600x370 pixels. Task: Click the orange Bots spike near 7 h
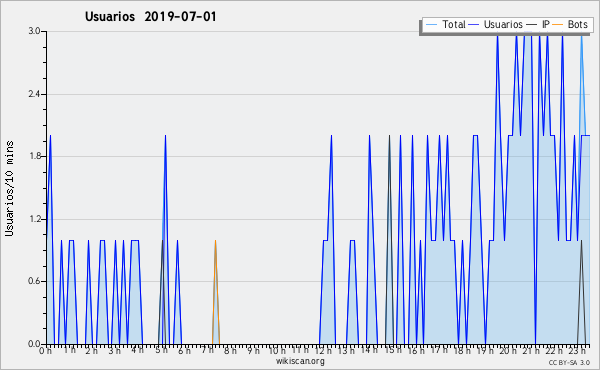pos(215,292)
